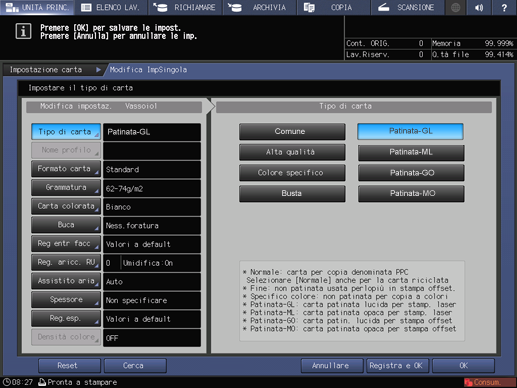This screenshot has width=517, height=388.
Task: Select Comune paper type
Action: point(292,131)
